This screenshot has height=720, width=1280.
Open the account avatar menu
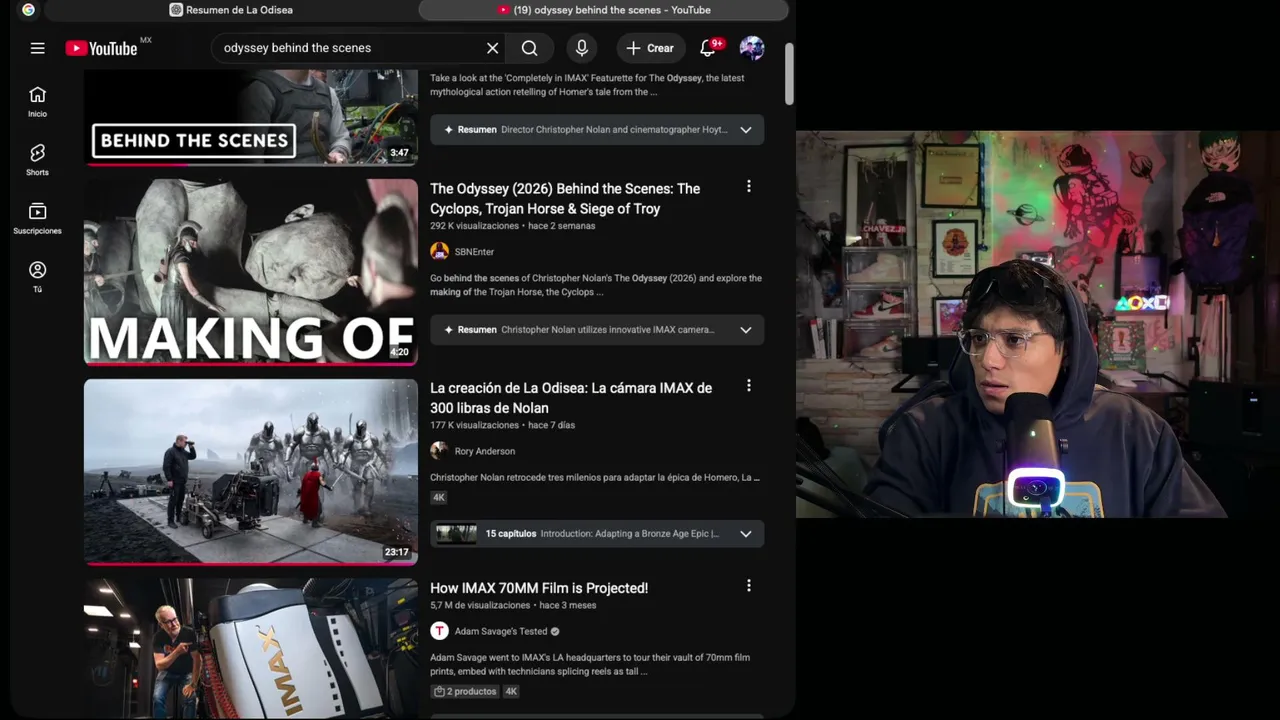752,48
